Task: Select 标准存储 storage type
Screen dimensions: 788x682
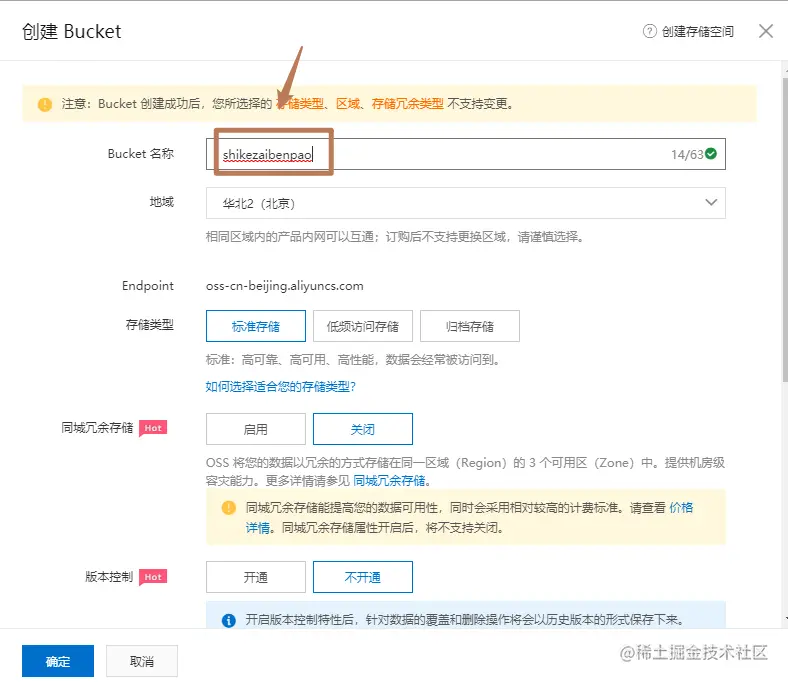Action: pos(255,326)
